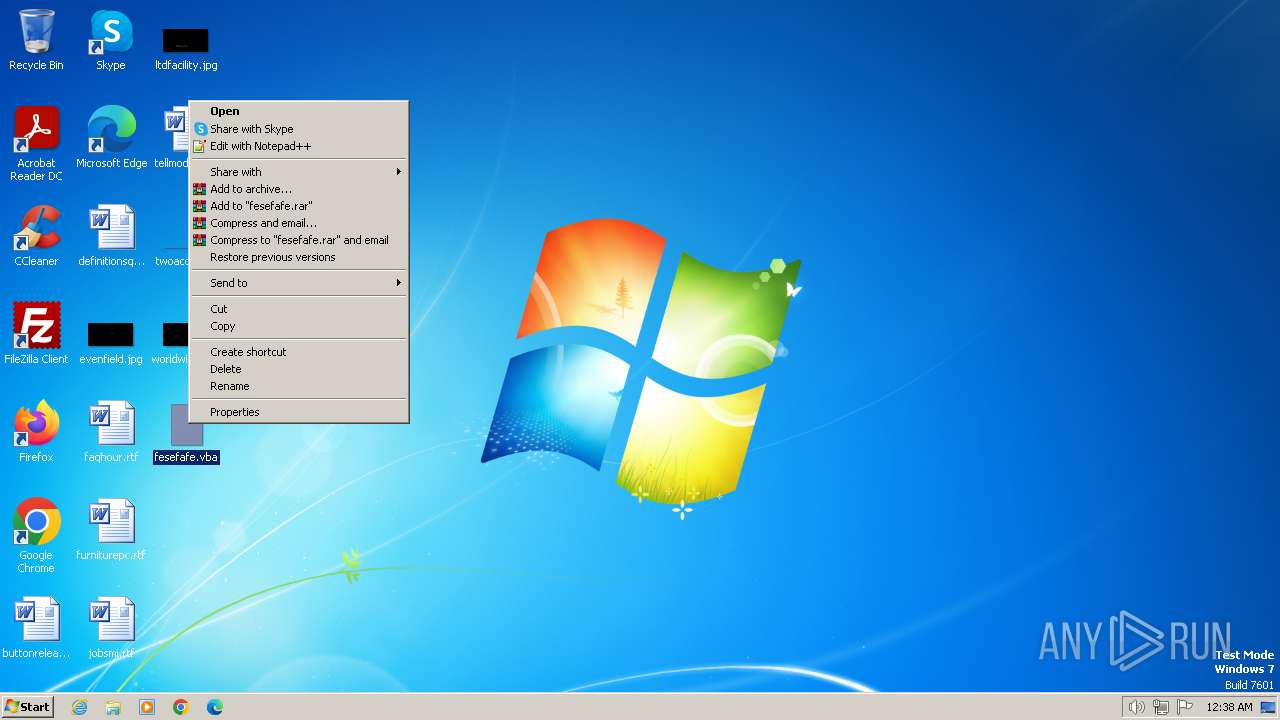Click the clock showing 12:38 AM

coord(1229,707)
